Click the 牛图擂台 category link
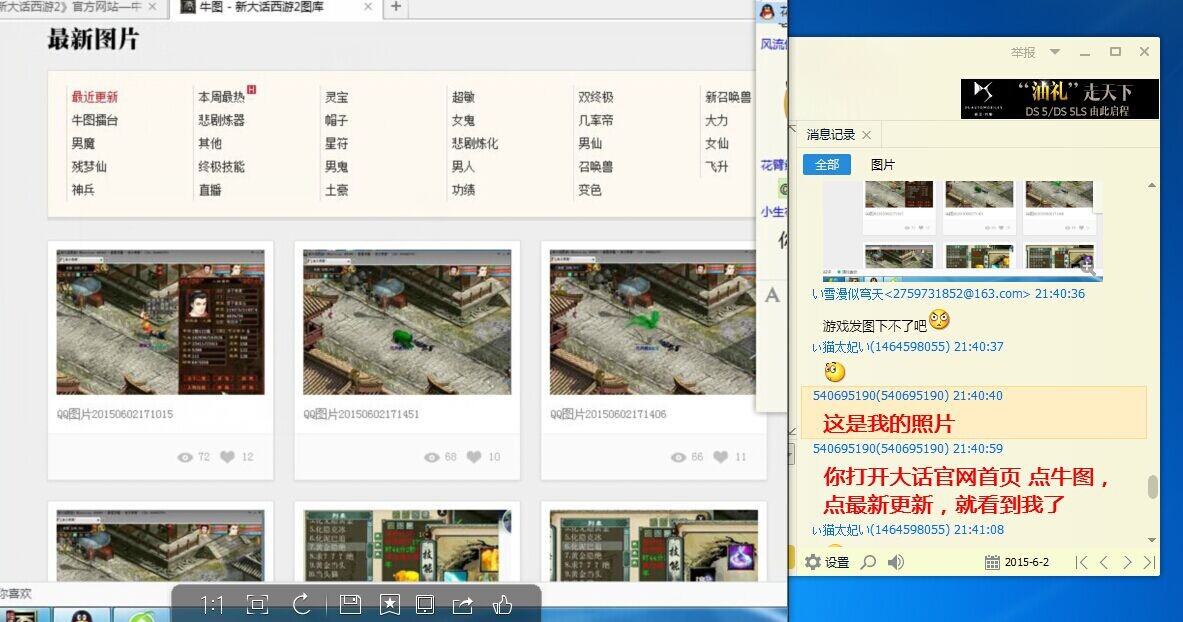 click(x=94, y=120)
